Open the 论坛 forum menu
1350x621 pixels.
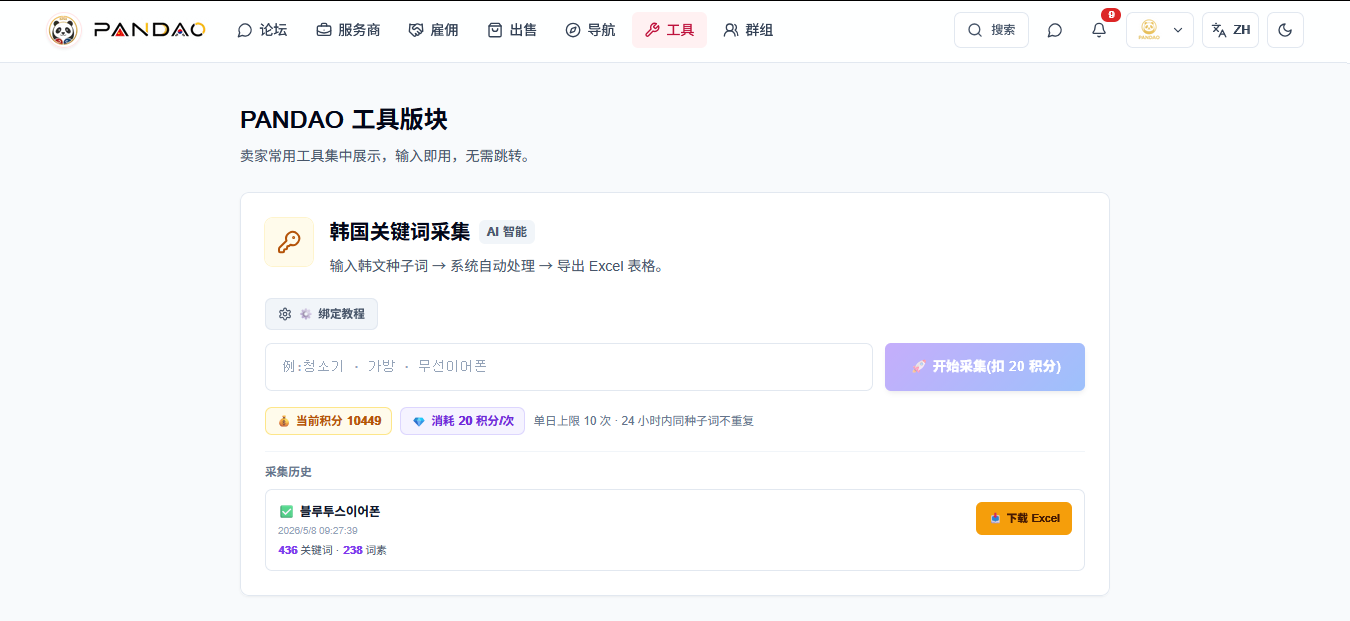point(262,30)
